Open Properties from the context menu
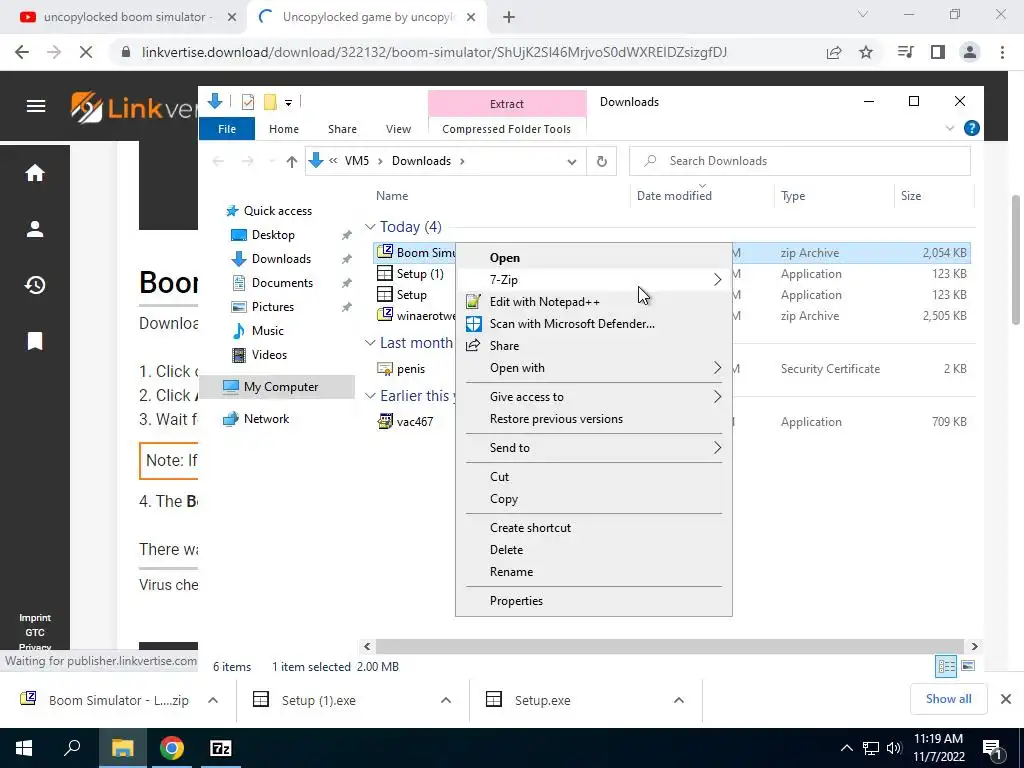Image resolution: width=1024 pixels, height=768 pixels. pos(594,601)
